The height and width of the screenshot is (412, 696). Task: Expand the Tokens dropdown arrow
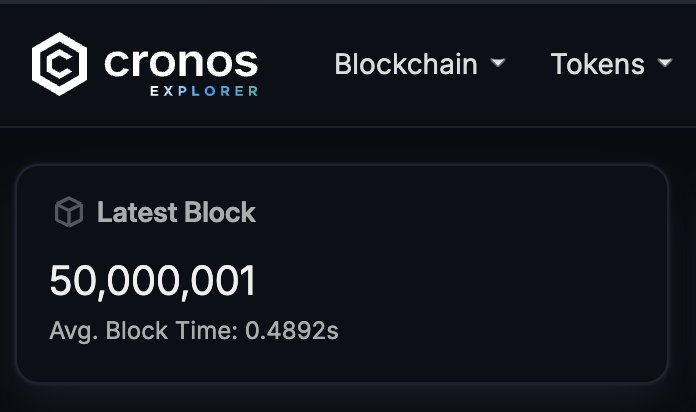click(665, 64)
